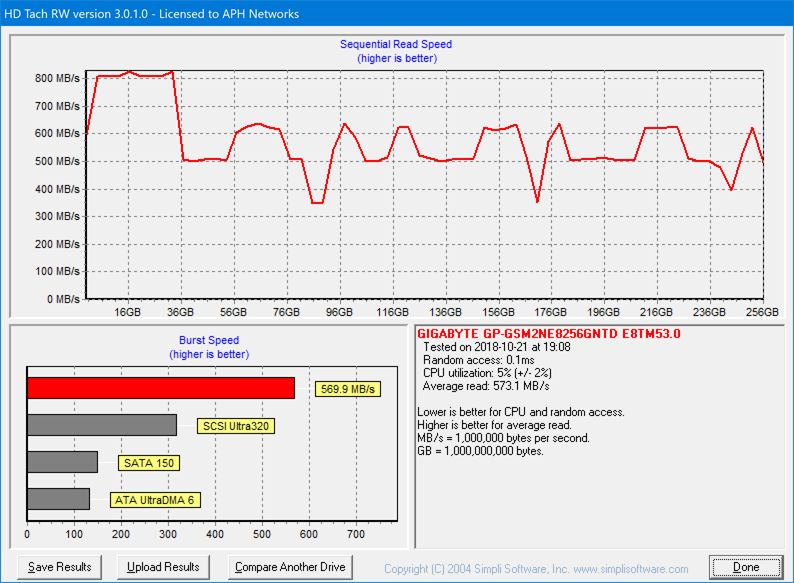
Task: Click the Simpli Software copyright text
Action: [x=536, y=568]
